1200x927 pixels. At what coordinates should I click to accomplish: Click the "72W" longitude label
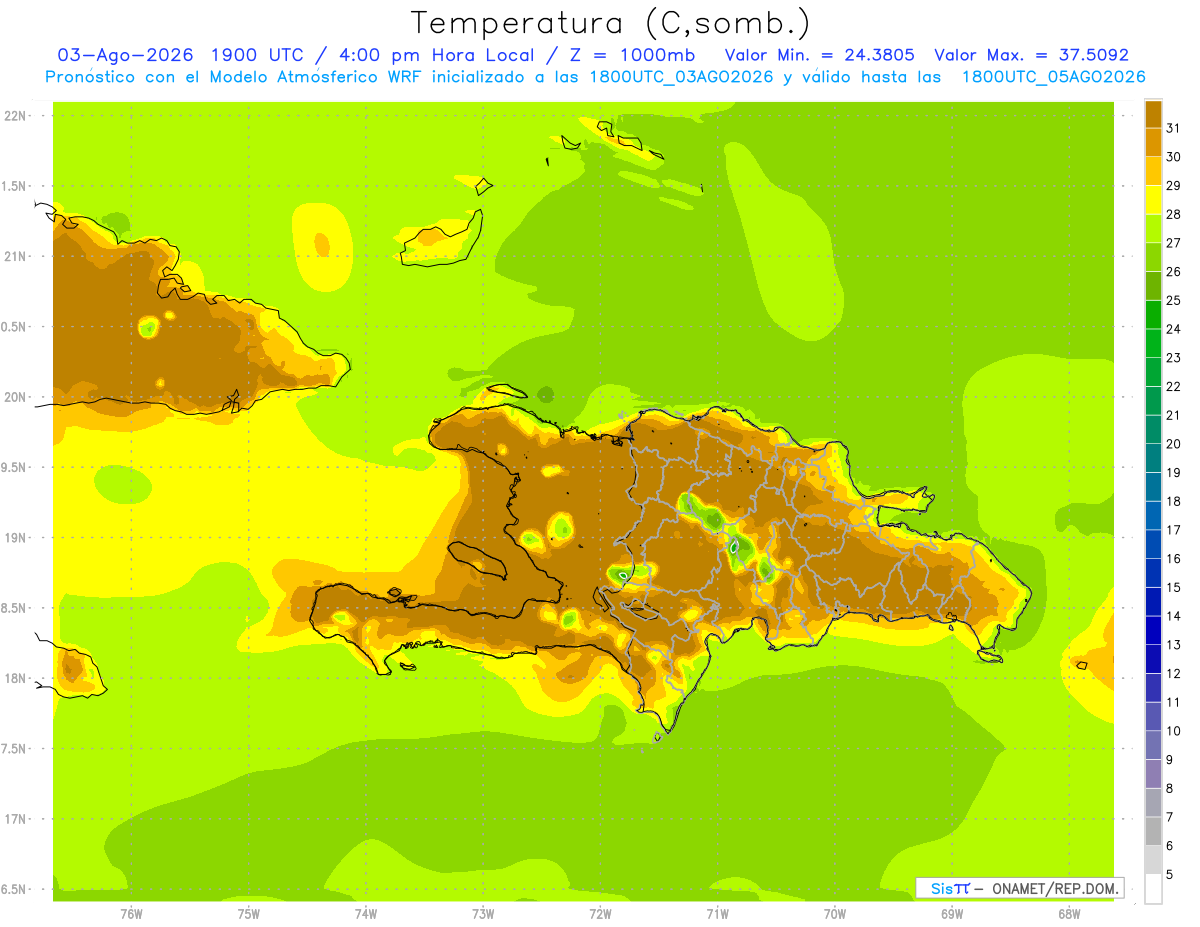[600, 914]
